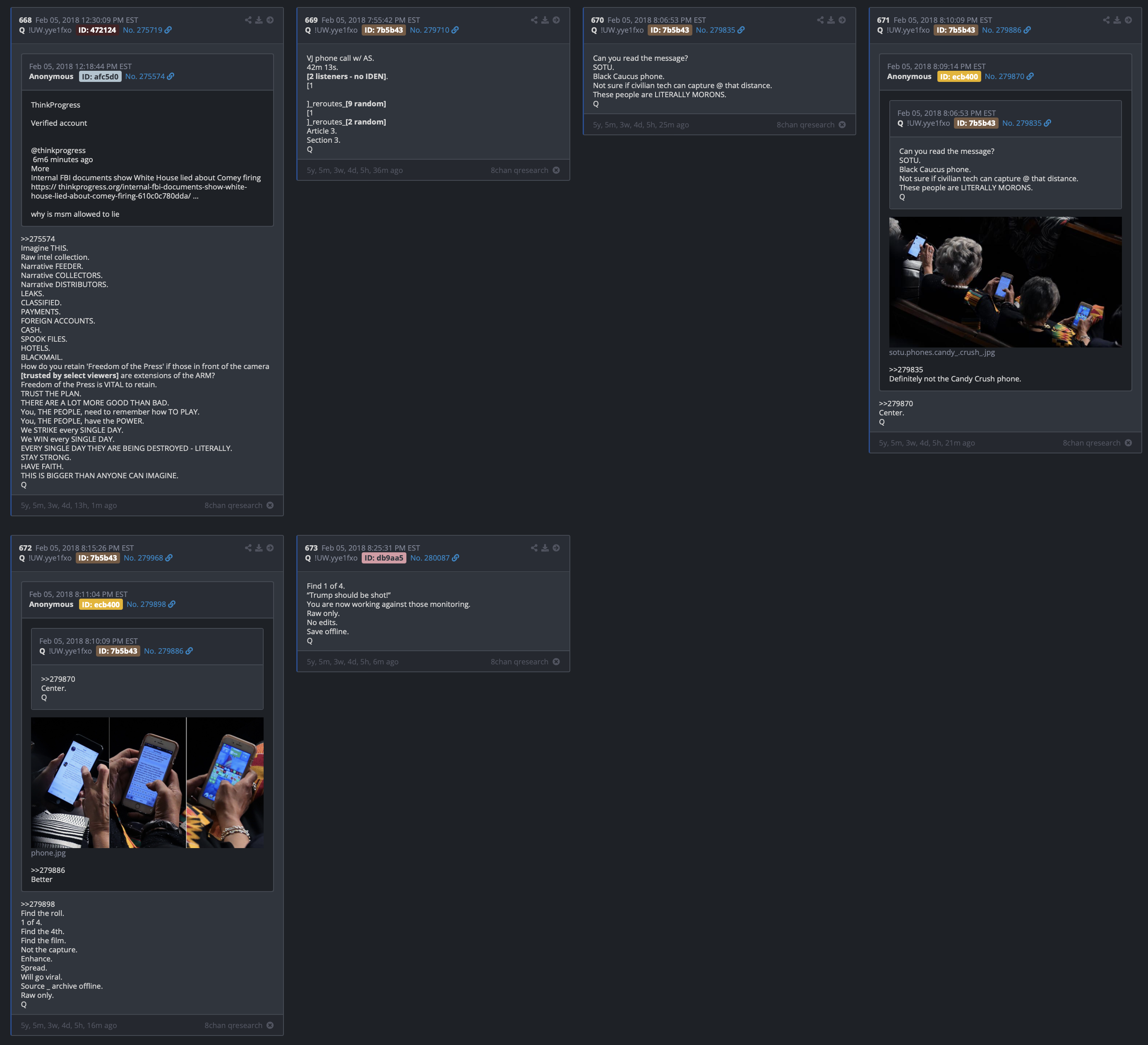
Task: Click the ID: 7b5b43 badge on post 669
Action: [x=384, y=30]
